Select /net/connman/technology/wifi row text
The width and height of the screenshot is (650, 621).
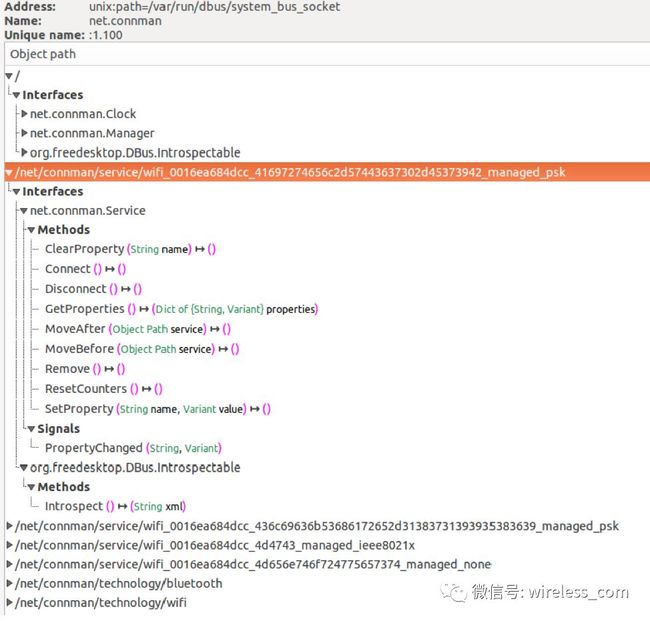[x=101, y=602]
